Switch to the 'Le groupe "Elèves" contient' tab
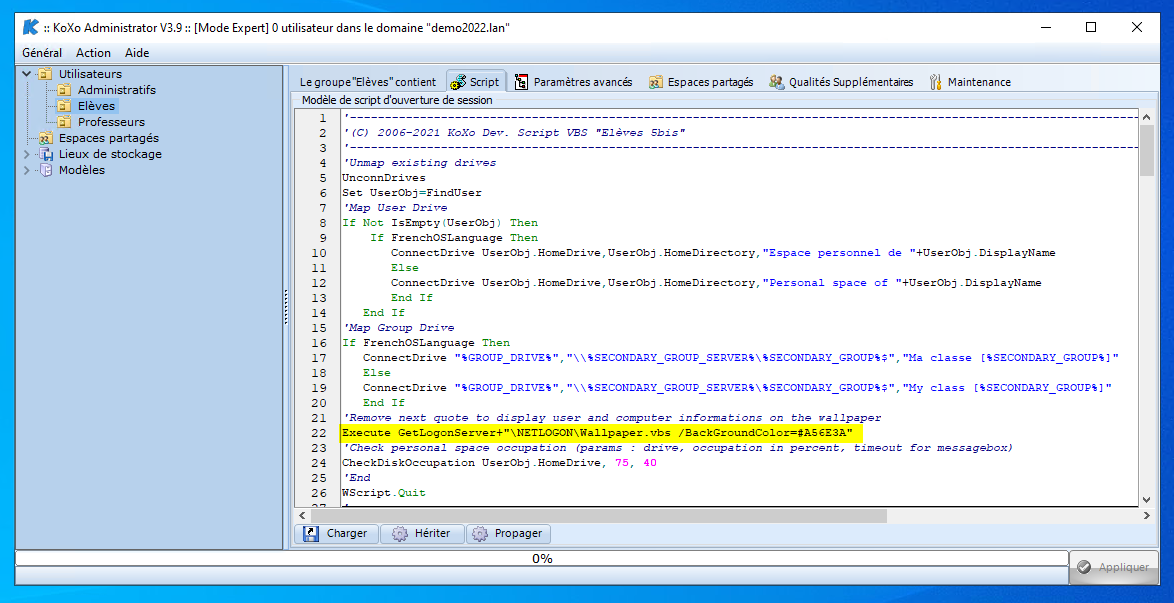The image size is (1174, 603). tap(368, 82)
